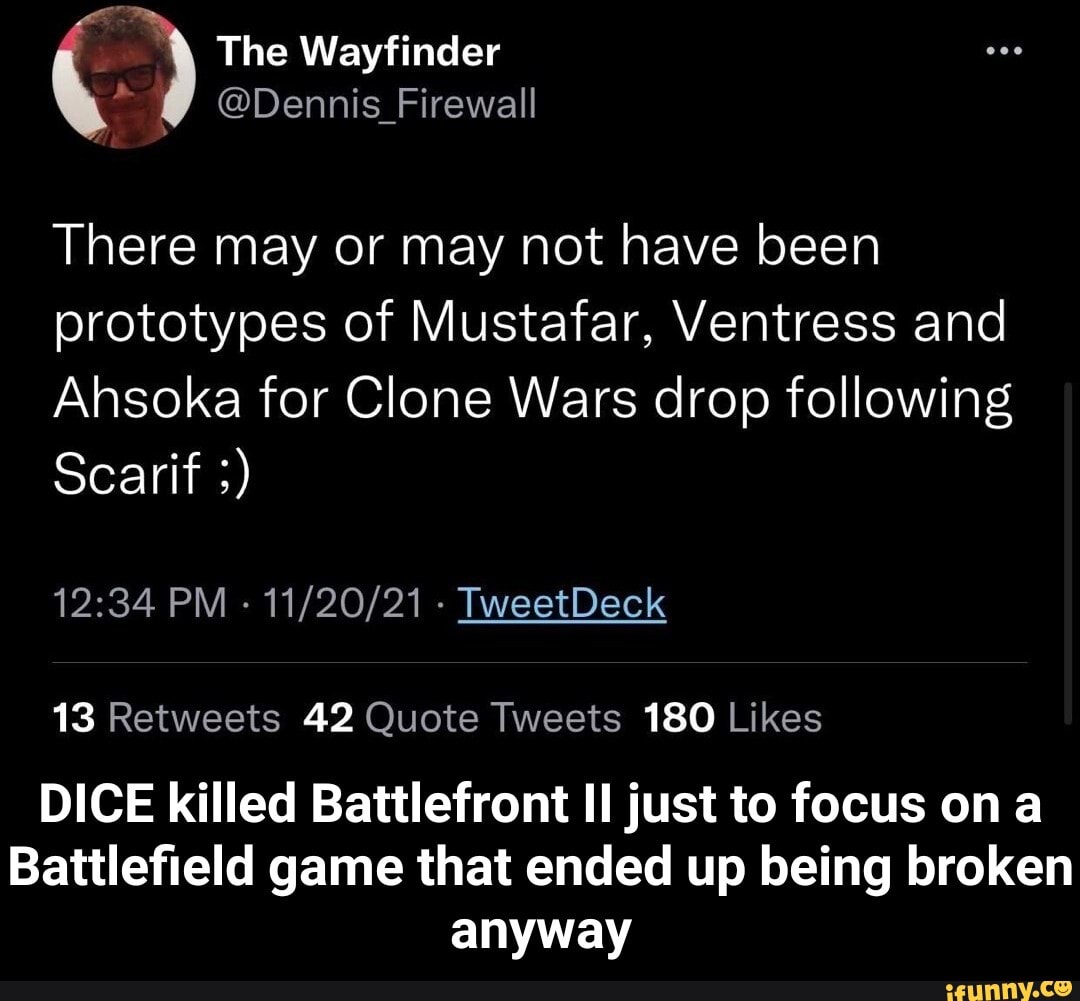The image size is (1080, 1001).
Task: Click the divider line below the timestamp
Action: pyautogui.click(x=540, y=661)
